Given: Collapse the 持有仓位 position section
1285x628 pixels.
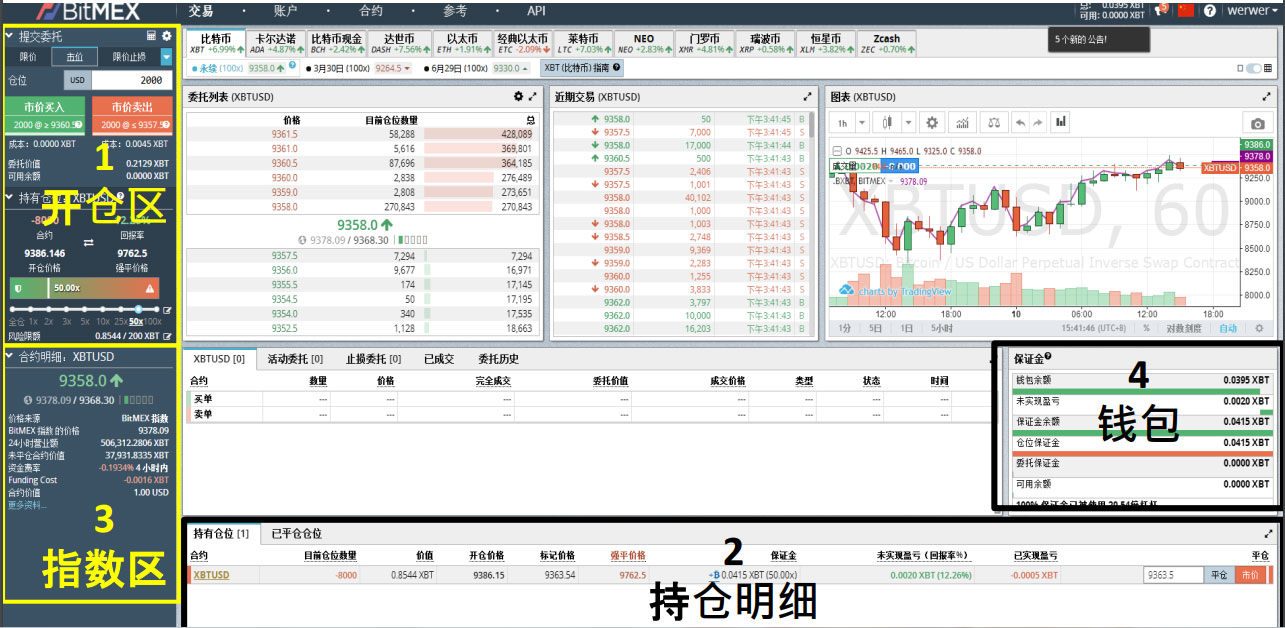Looking at the screenshot, I should pos(9,197).
